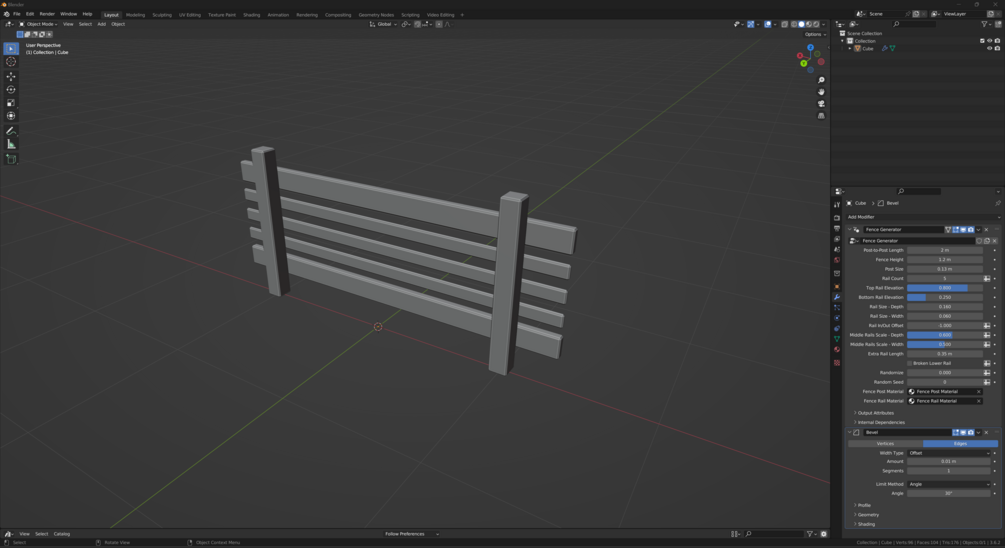
Task: Open the viewport Add menu
Action: coord(101,24)
